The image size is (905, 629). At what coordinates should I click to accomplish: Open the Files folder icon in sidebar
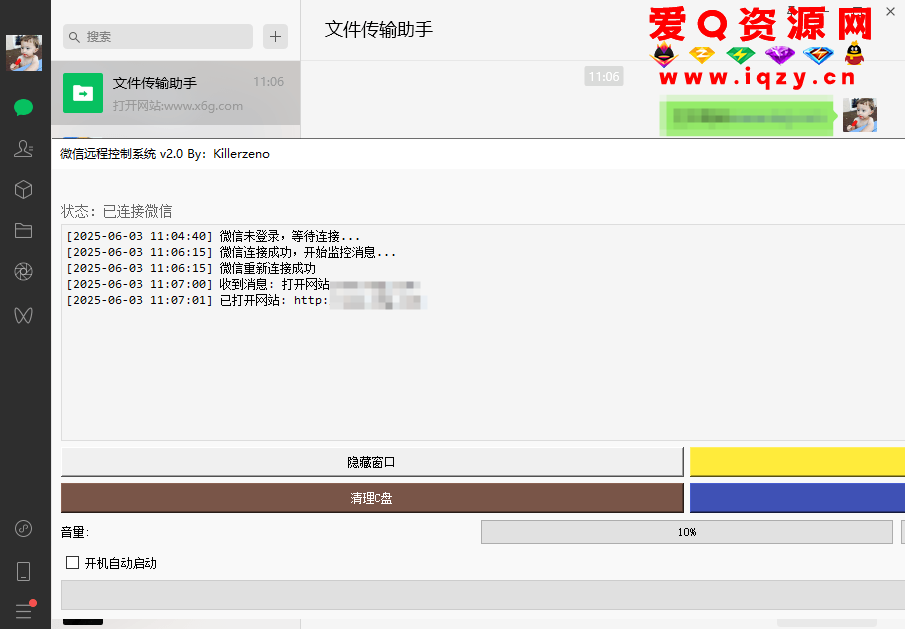coord(24,231)
